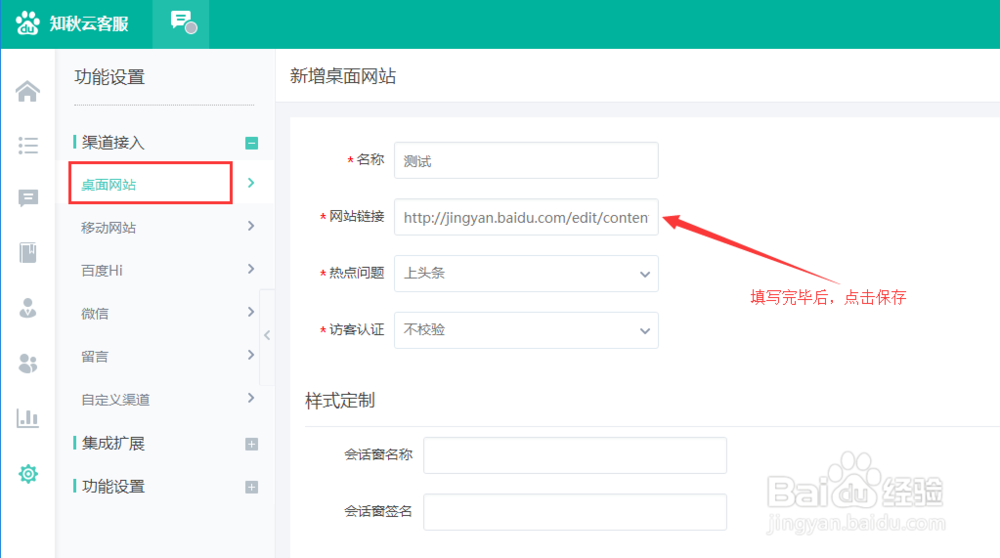This screenshot has height=558, width=1000.
Task: Click the 功能设置 panel title
Action: point(110,77)
